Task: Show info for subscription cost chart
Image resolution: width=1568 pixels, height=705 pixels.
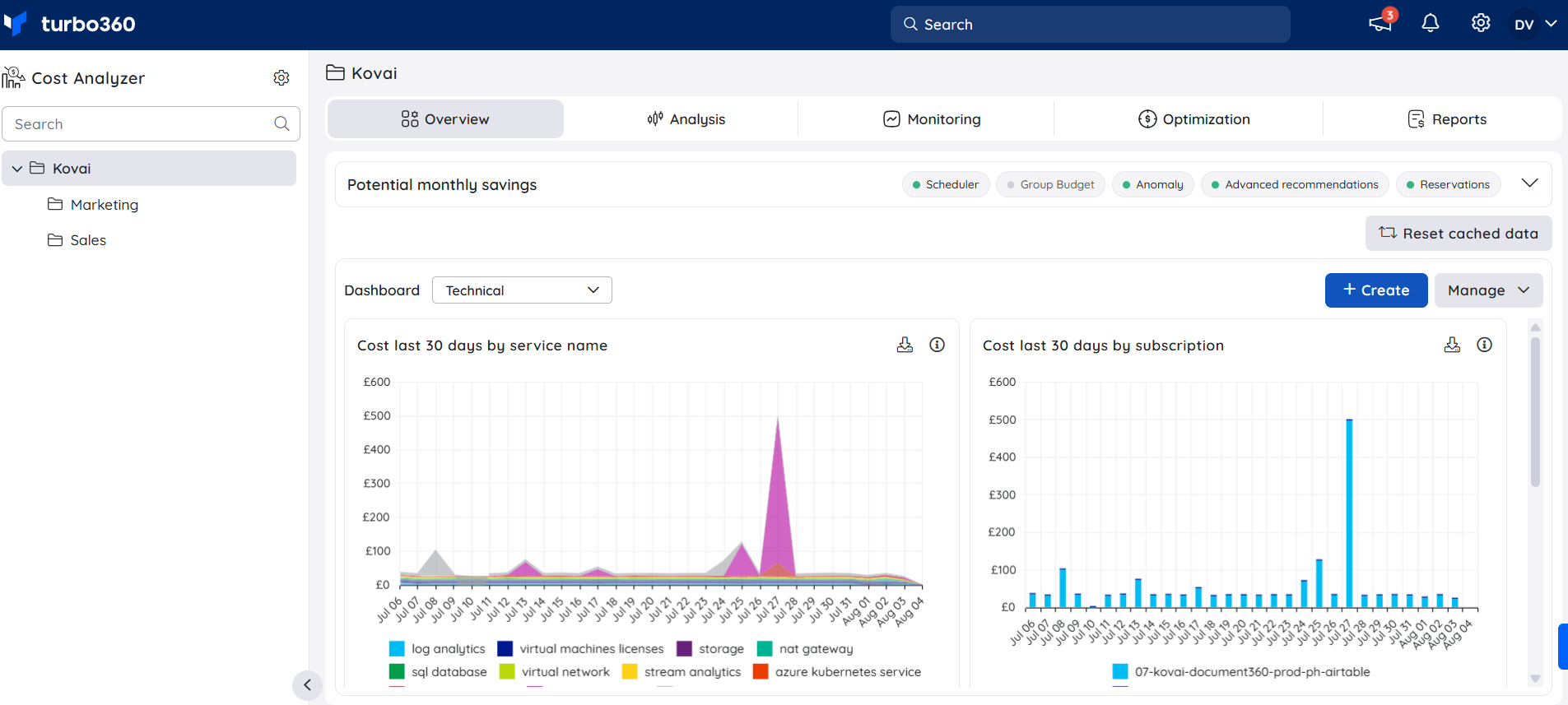Action: tap(1484, 346)
